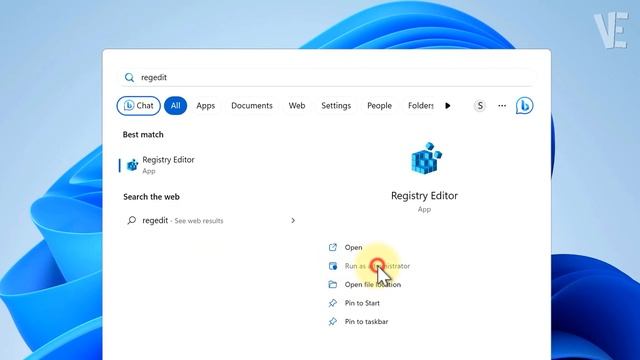Click the pin icon next to Pin to taskbar
The height and width of the screenshot is (360, 640).
333,322
